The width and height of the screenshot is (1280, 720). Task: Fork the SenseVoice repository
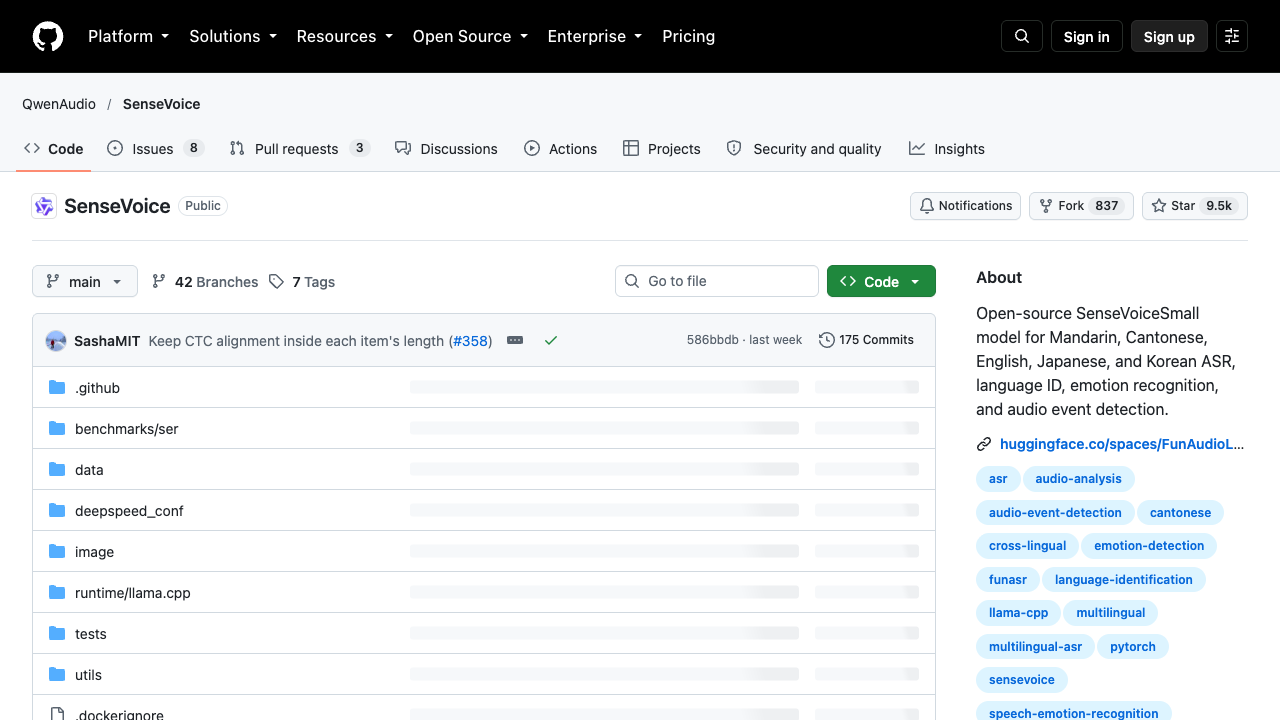coord(1081,206)
